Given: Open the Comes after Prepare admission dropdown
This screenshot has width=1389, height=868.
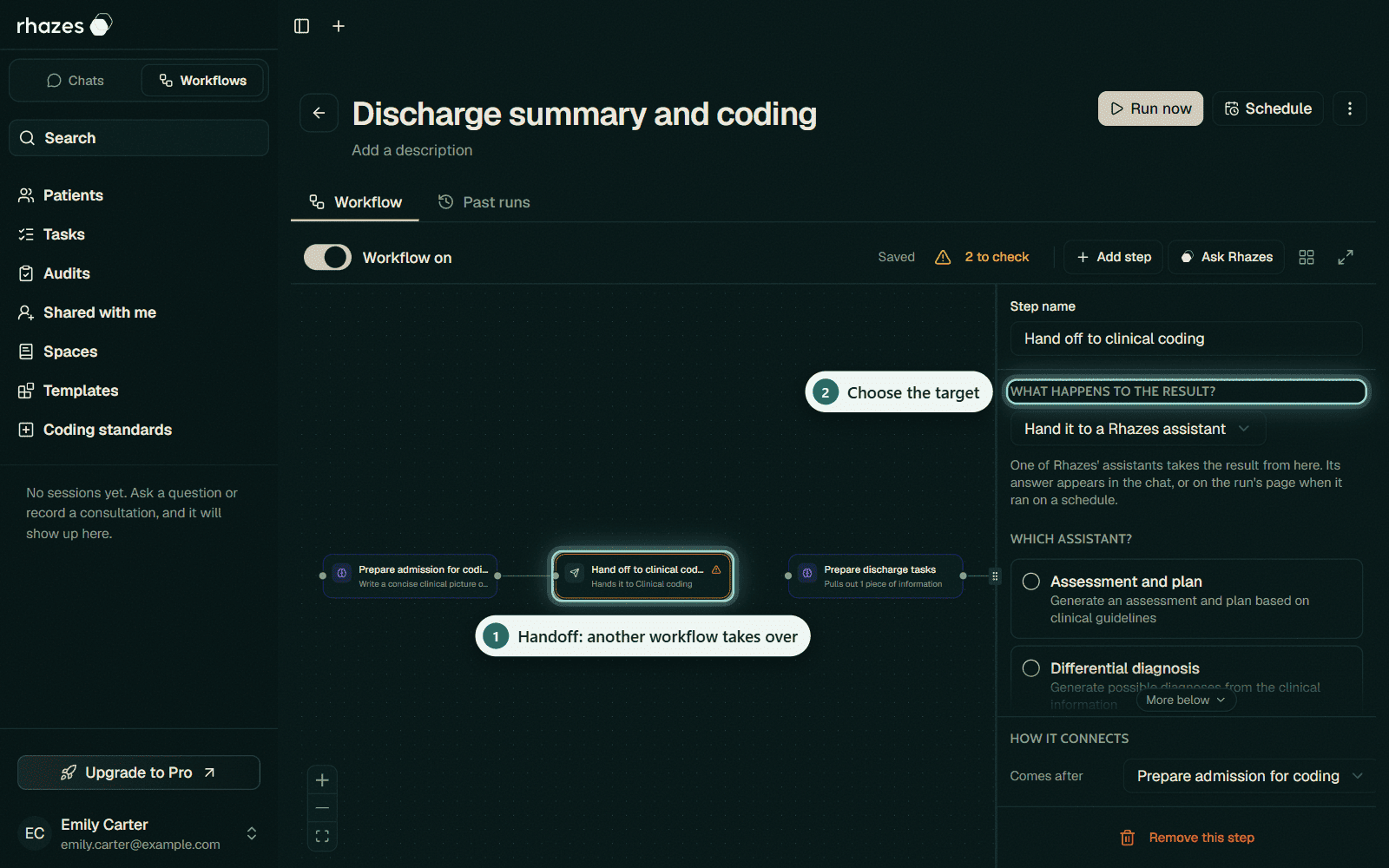Looking at the screenshot, I should pyautogui.click(x=1249, y=776).
